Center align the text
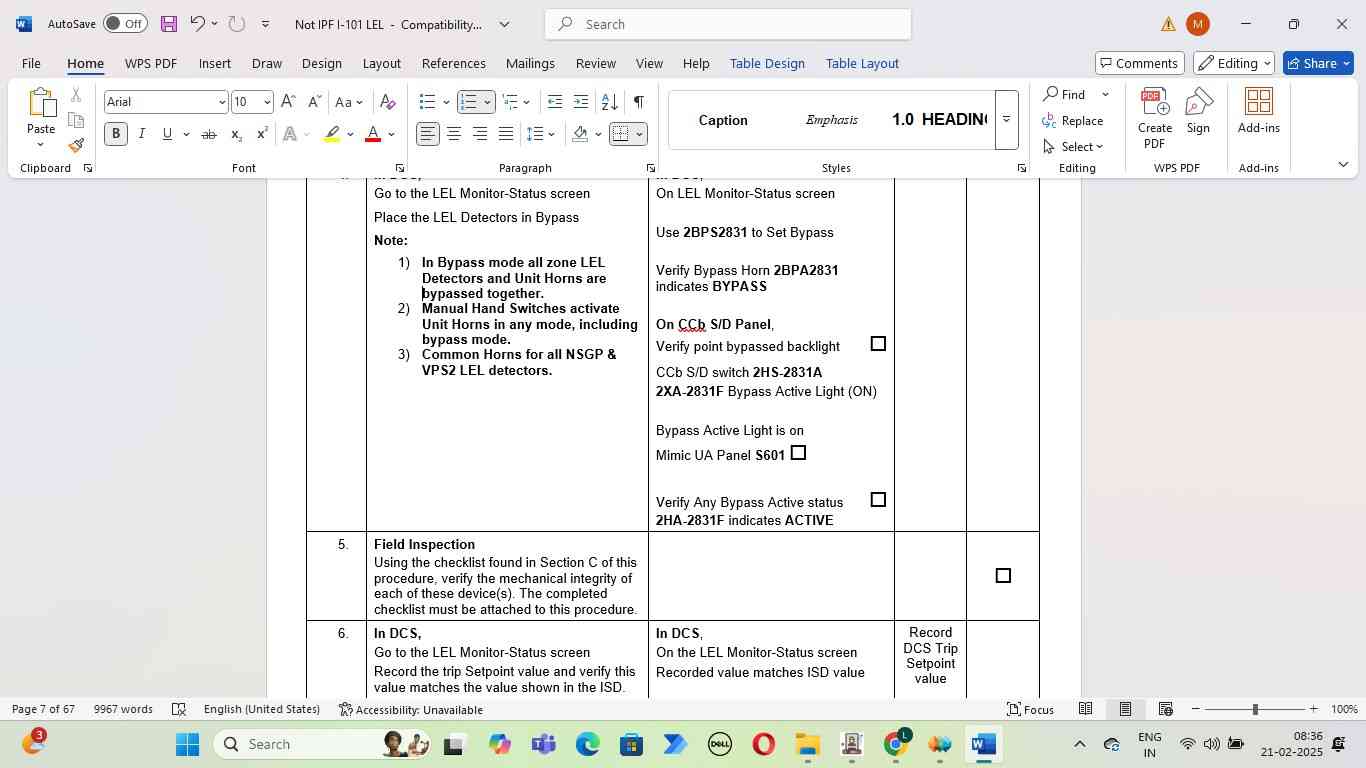The width and height of the screenshot is (1366, 768). (x=454, y=134)
